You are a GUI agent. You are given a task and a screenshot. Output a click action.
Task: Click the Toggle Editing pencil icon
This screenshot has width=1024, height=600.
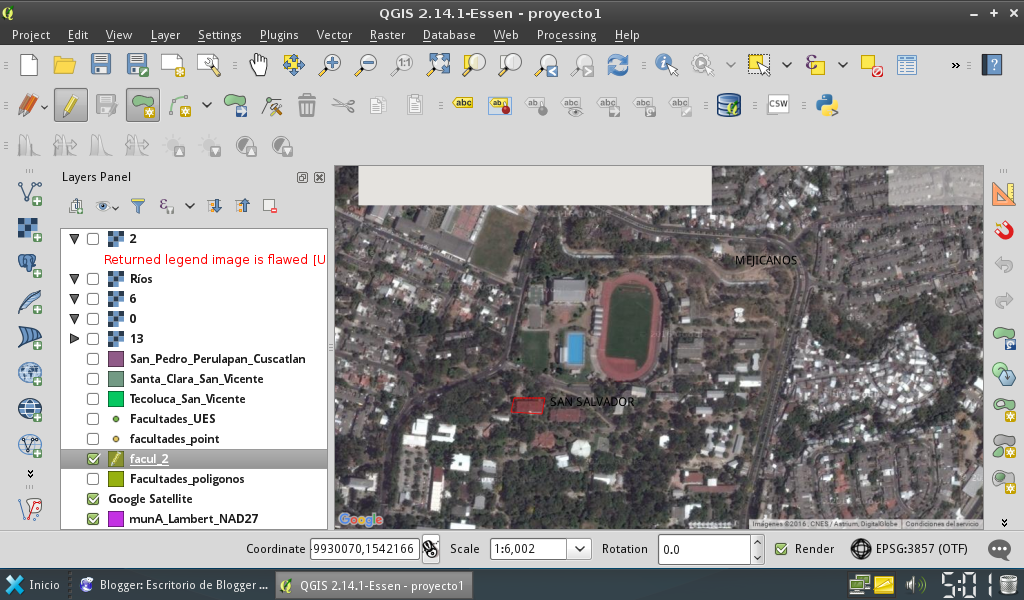[x=70, y=104]
